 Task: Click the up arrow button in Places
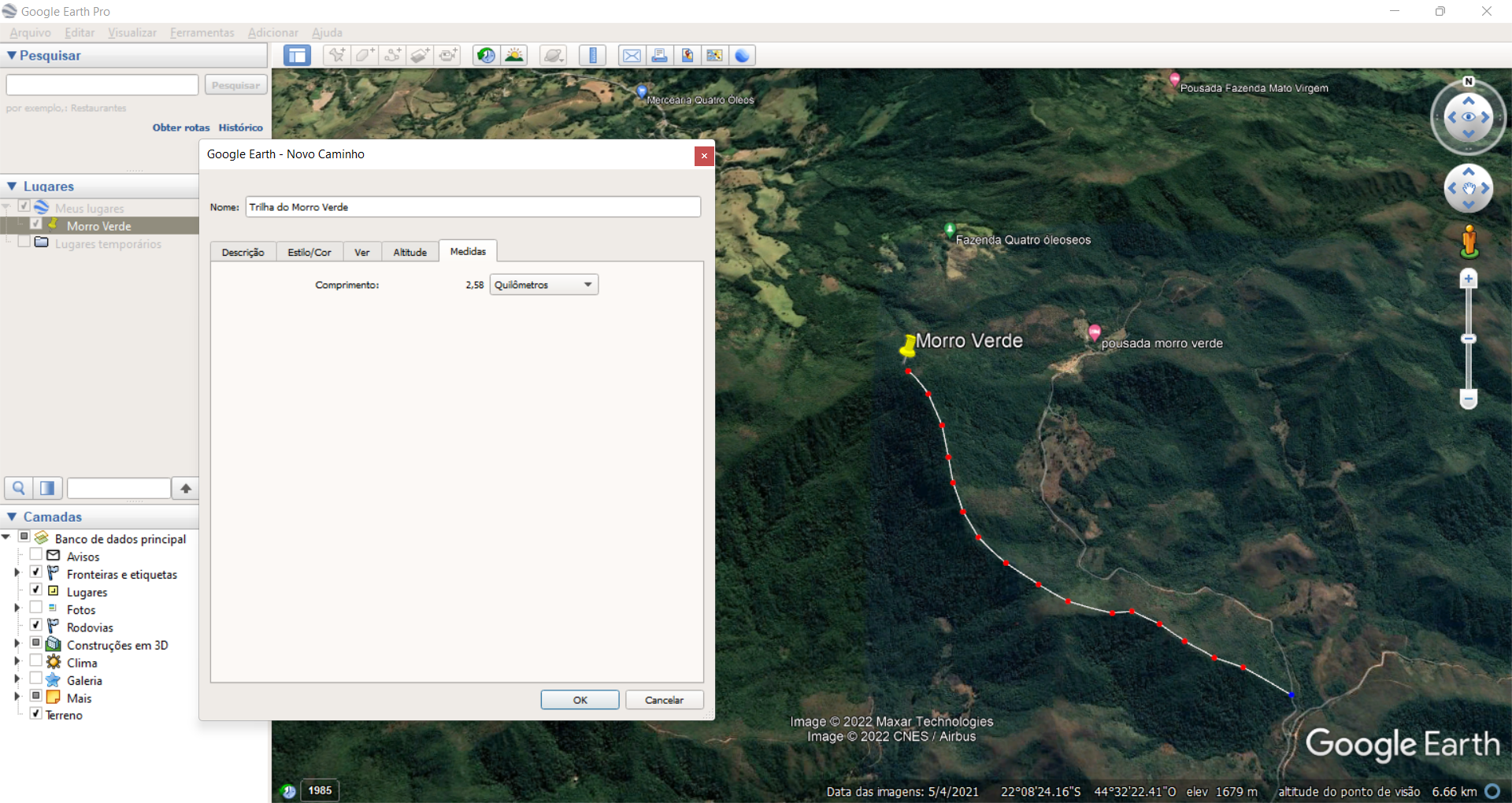(186, 488)
